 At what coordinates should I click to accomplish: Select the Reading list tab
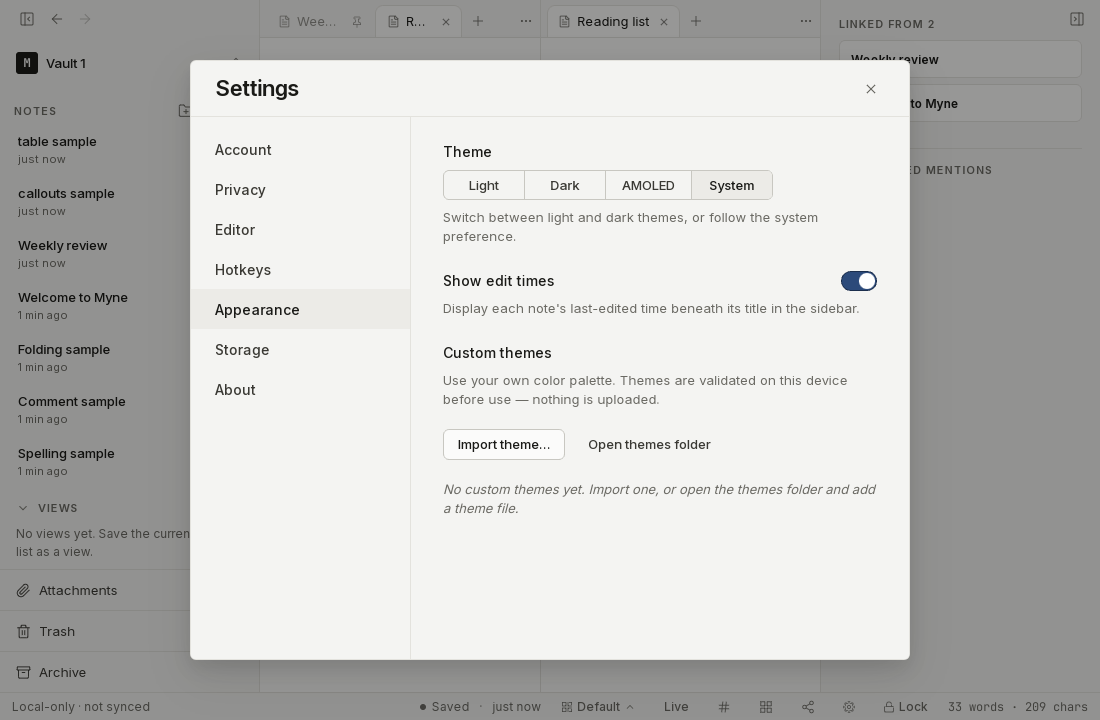pos(612,22)
